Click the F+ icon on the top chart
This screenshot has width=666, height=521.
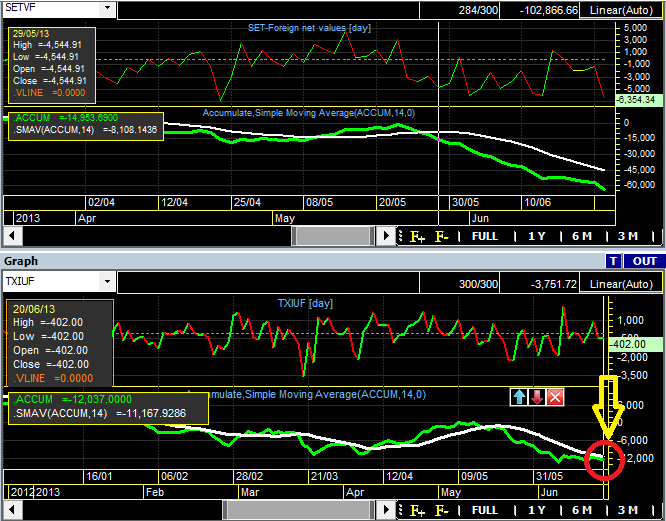click(417, 236)
